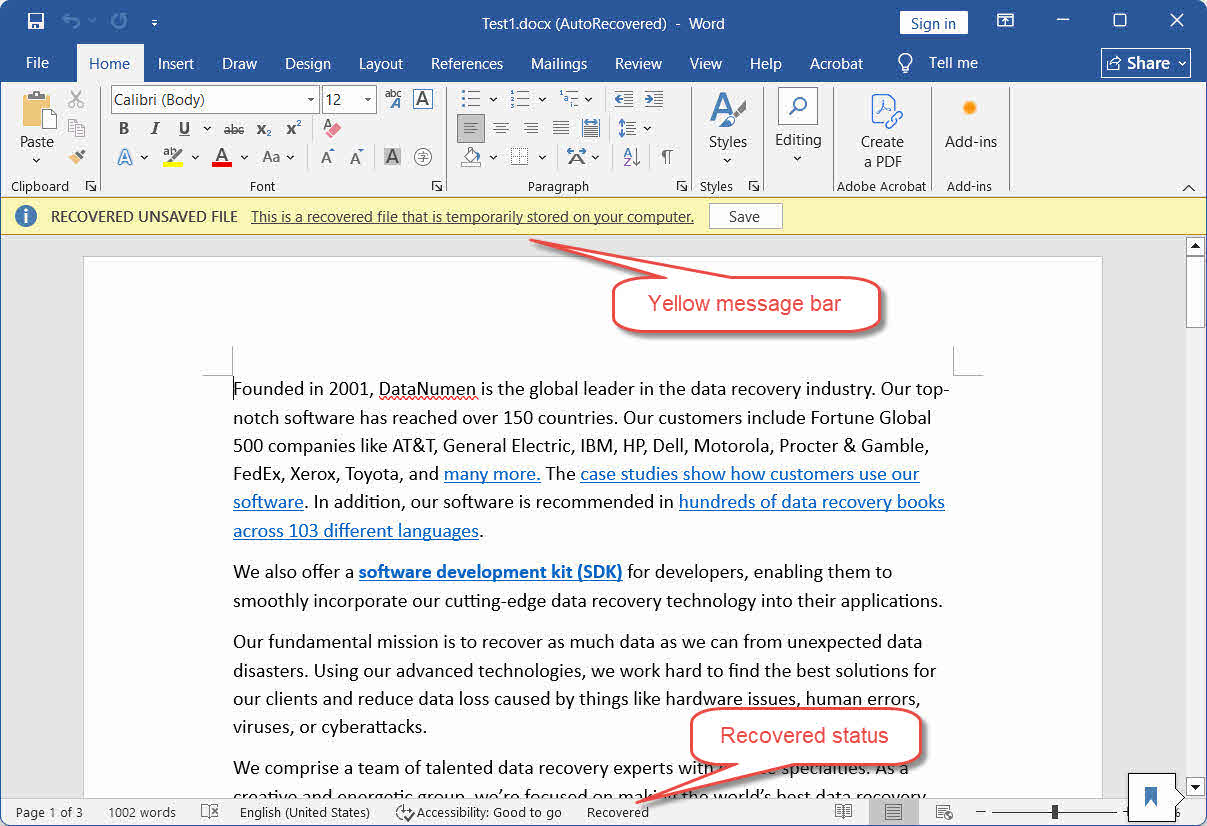The image size is (1207, 826).
Task: Toggle Subscript formatting
Action: pyautogui.click(x=264, y=129)
